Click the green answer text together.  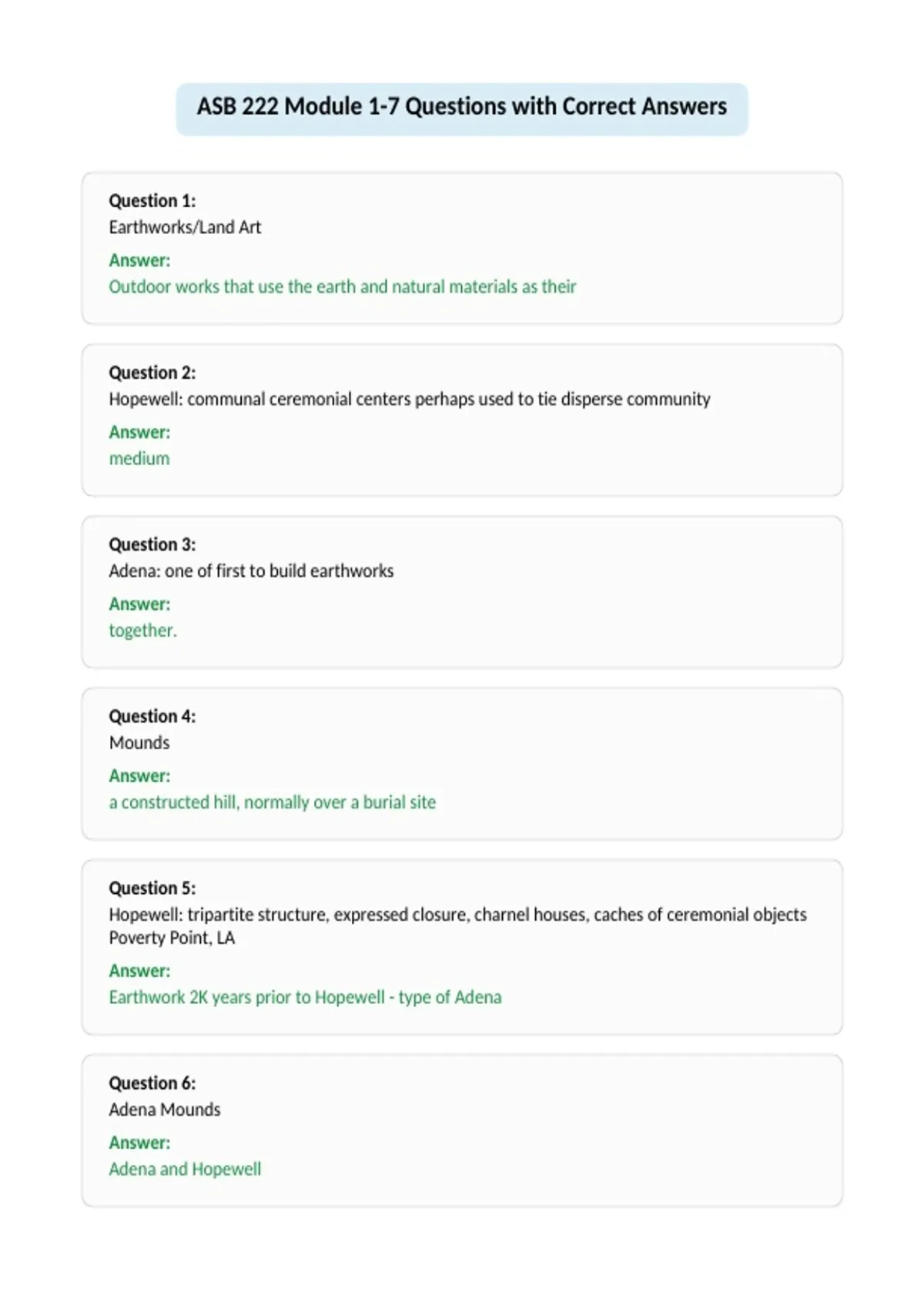point(142,631)
